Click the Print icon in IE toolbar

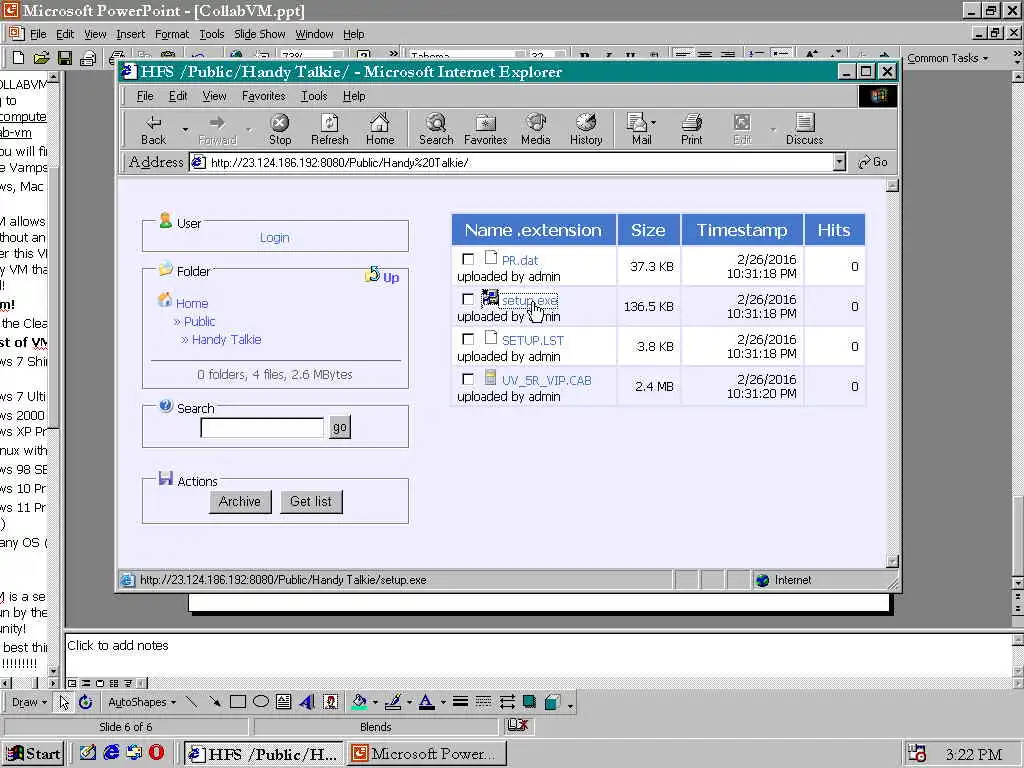tap(692, 129)
